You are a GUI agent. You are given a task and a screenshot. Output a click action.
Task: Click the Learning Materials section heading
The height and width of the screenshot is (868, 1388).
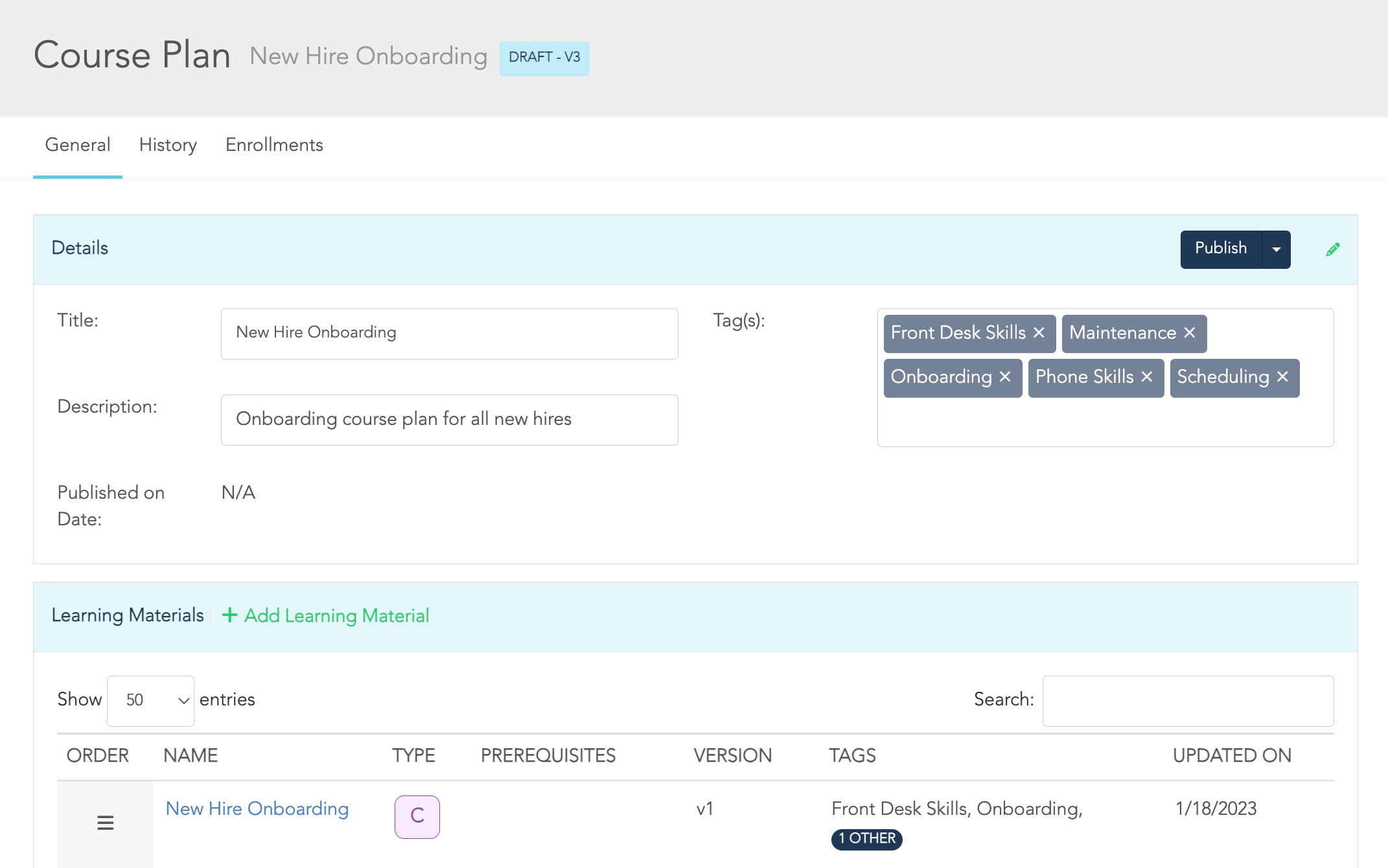[128, 615]
